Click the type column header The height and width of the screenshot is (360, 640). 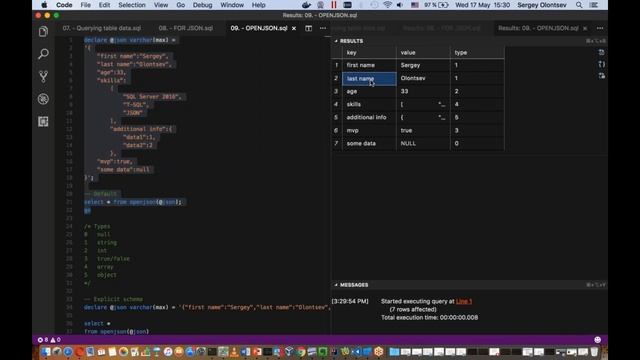[477, 53]
